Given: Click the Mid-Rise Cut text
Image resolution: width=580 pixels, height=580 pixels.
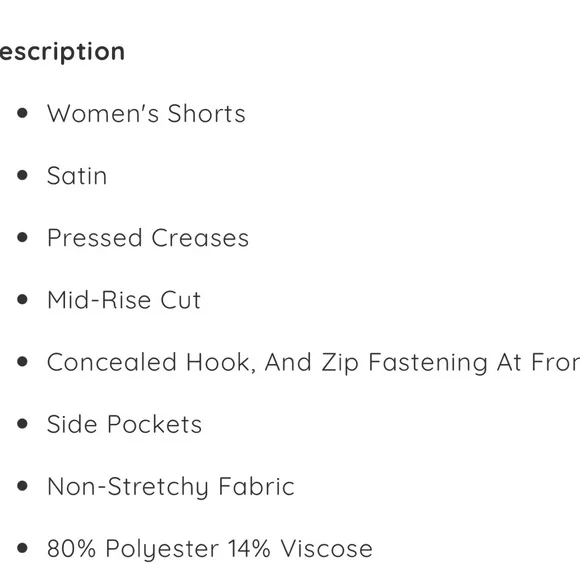Looking at the screenshot, I should (x=124, y=300).
